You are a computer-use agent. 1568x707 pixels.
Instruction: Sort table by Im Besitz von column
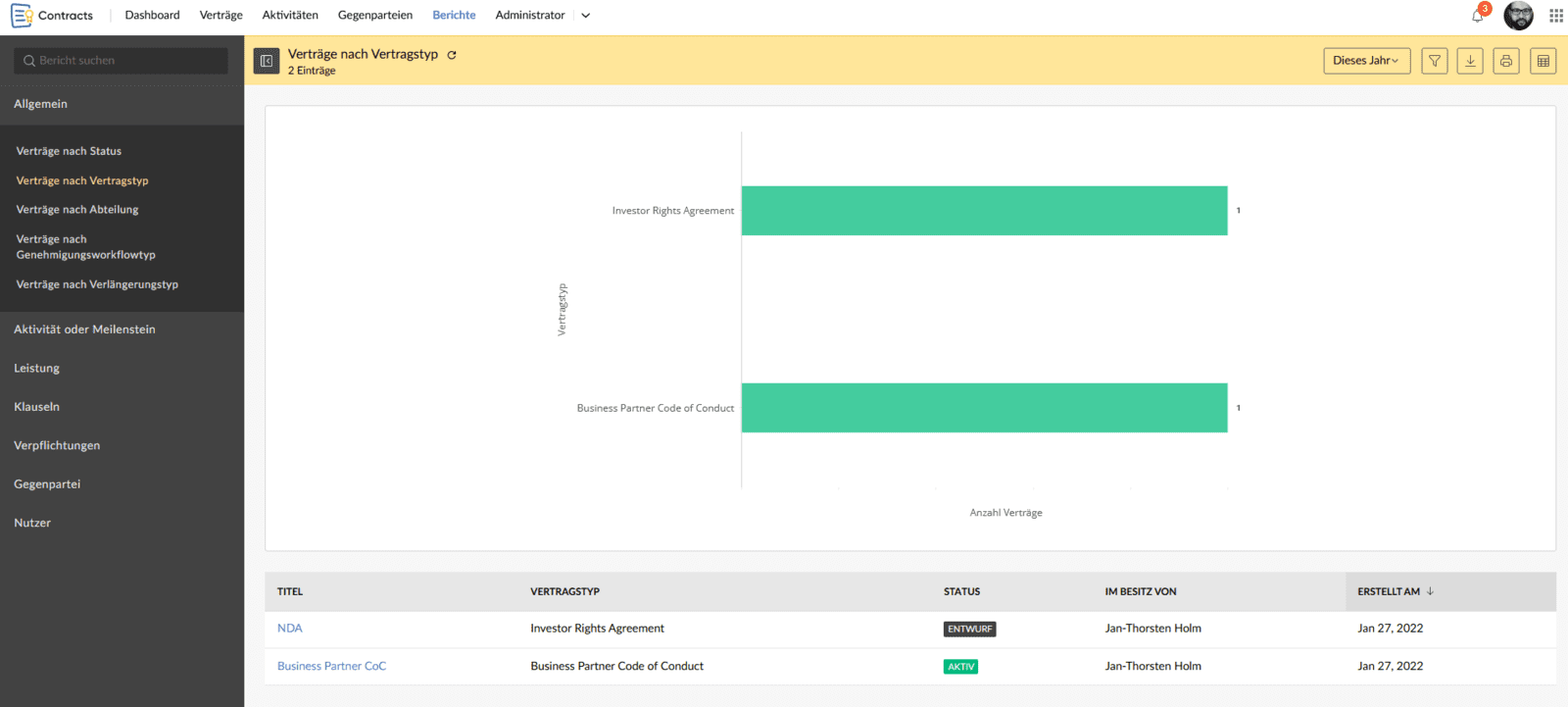pos(1141,591)
